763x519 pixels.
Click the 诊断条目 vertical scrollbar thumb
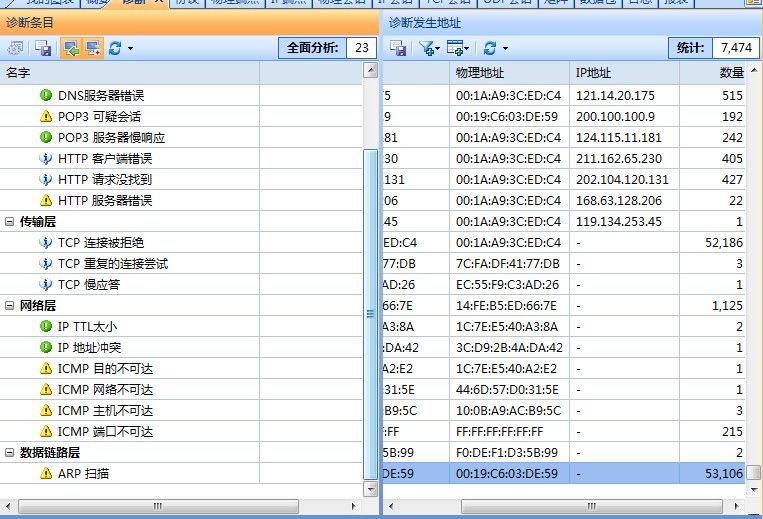tap(371, 314)
